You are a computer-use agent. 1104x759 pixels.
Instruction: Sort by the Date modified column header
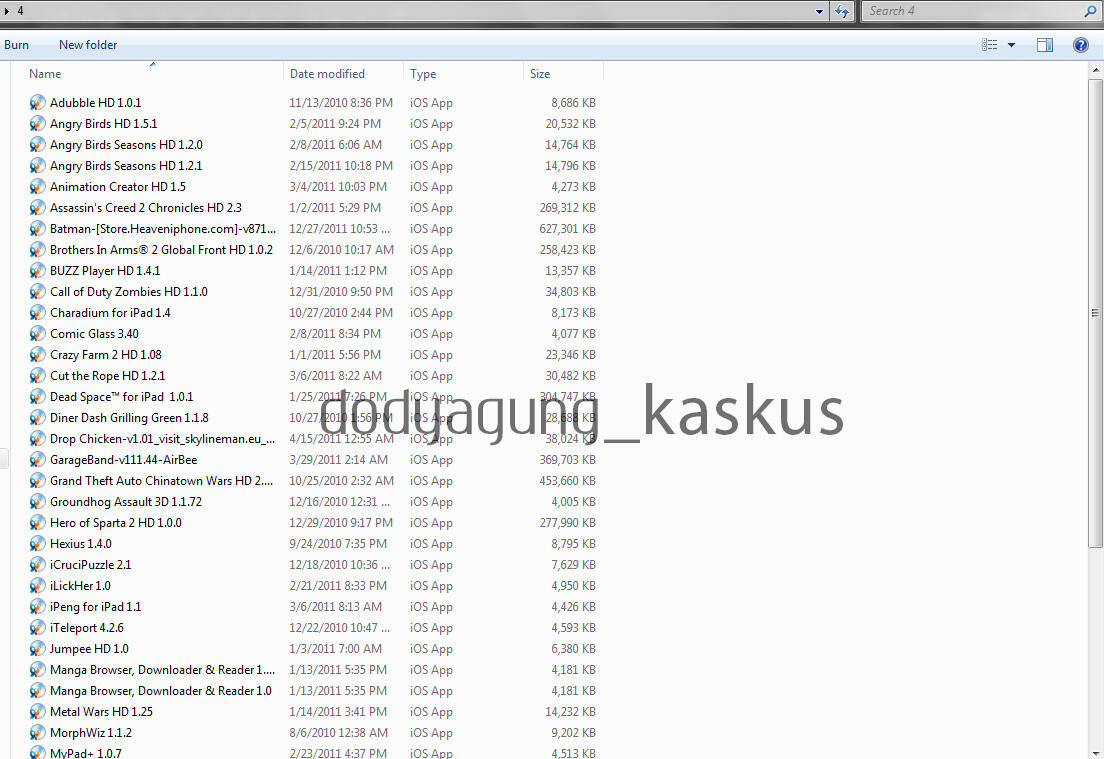(x=343, y=74)
